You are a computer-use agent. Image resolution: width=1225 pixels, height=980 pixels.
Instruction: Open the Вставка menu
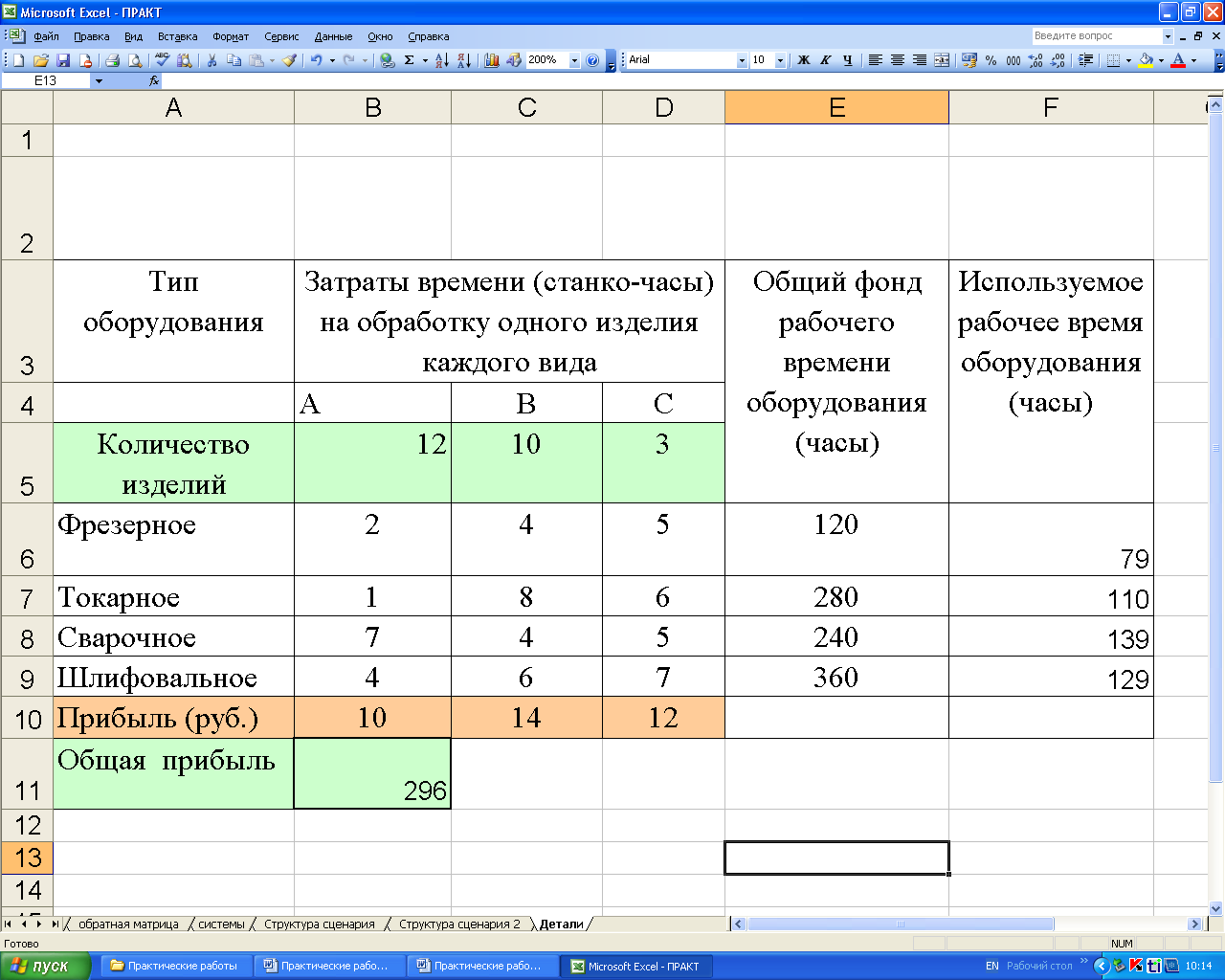(x=178, y=36)
